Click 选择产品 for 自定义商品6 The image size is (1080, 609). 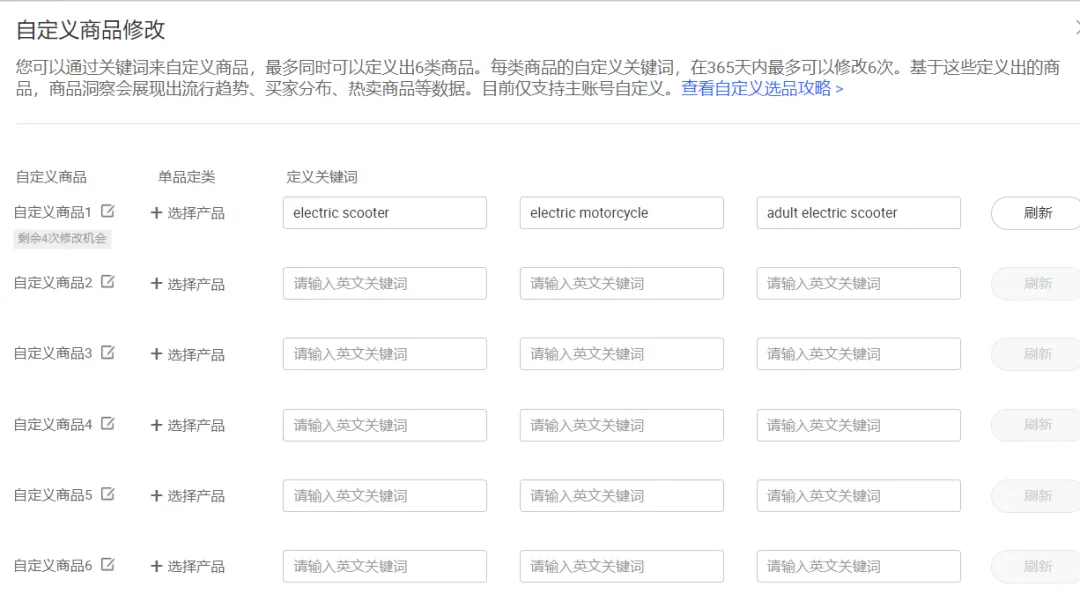[x=187, y=566]
